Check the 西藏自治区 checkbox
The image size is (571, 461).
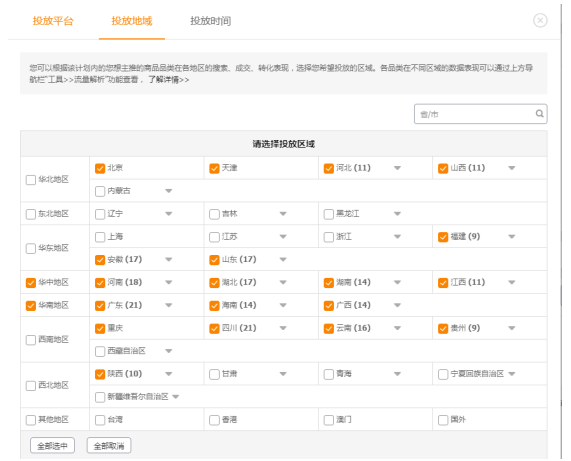coord(100,351)
